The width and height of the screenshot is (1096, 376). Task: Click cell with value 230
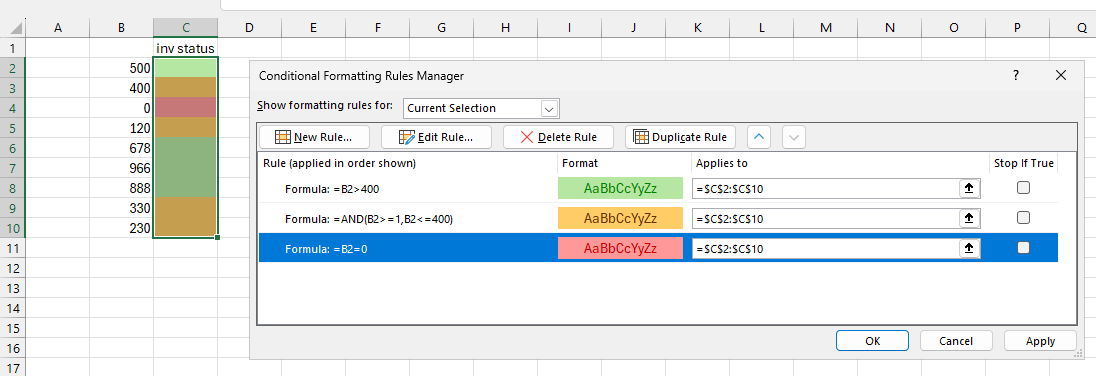(122, 228)
